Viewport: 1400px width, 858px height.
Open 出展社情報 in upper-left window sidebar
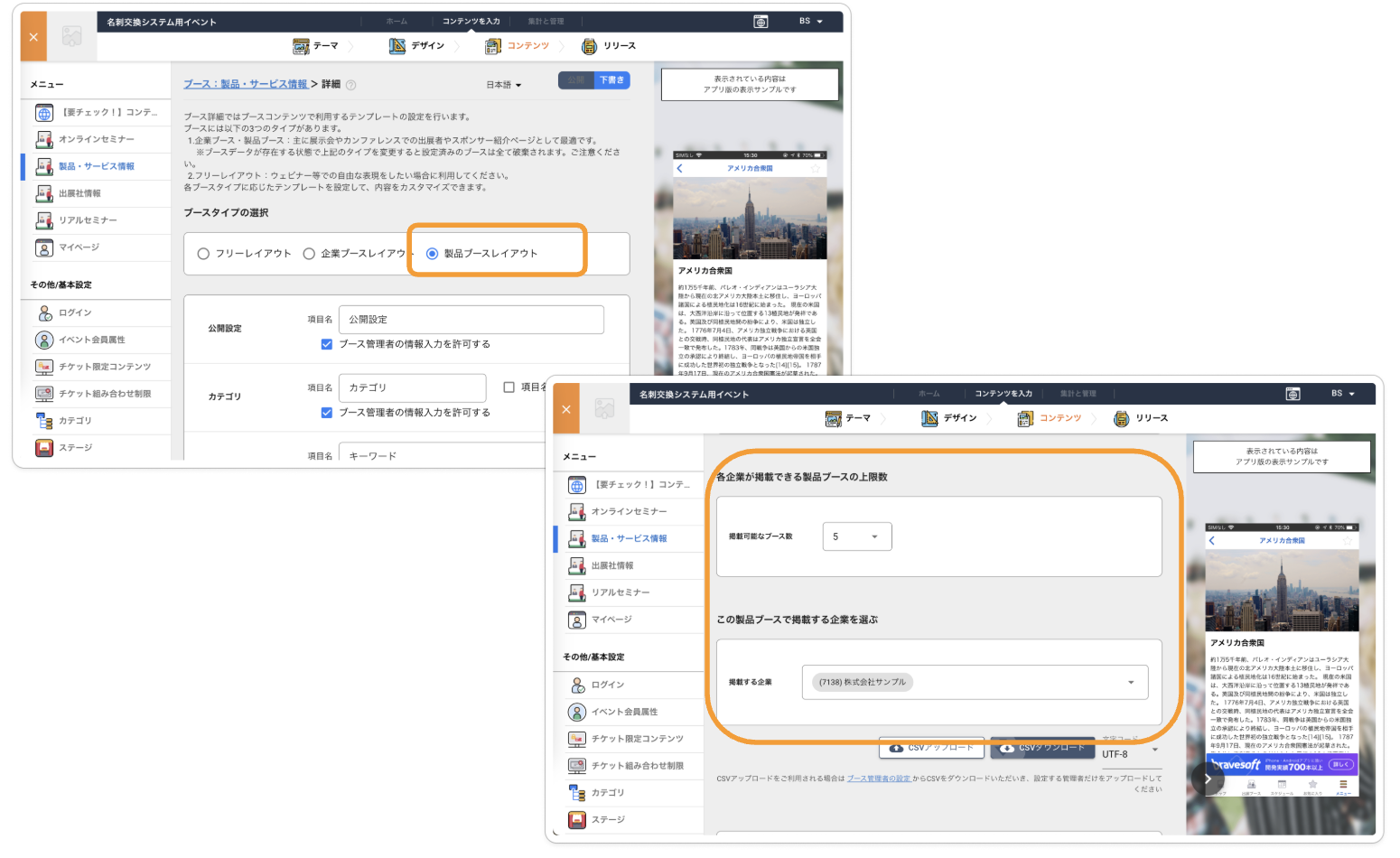coord(96,193)
